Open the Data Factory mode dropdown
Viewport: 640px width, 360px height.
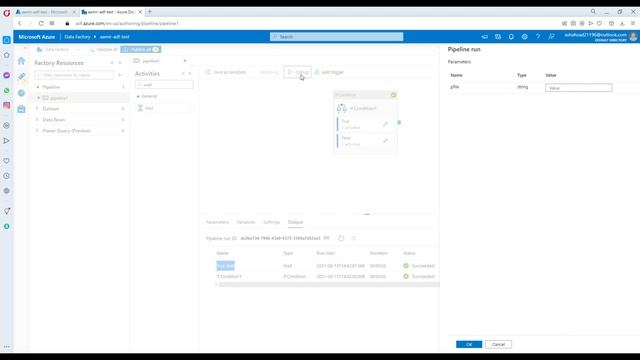pos(78,49)
